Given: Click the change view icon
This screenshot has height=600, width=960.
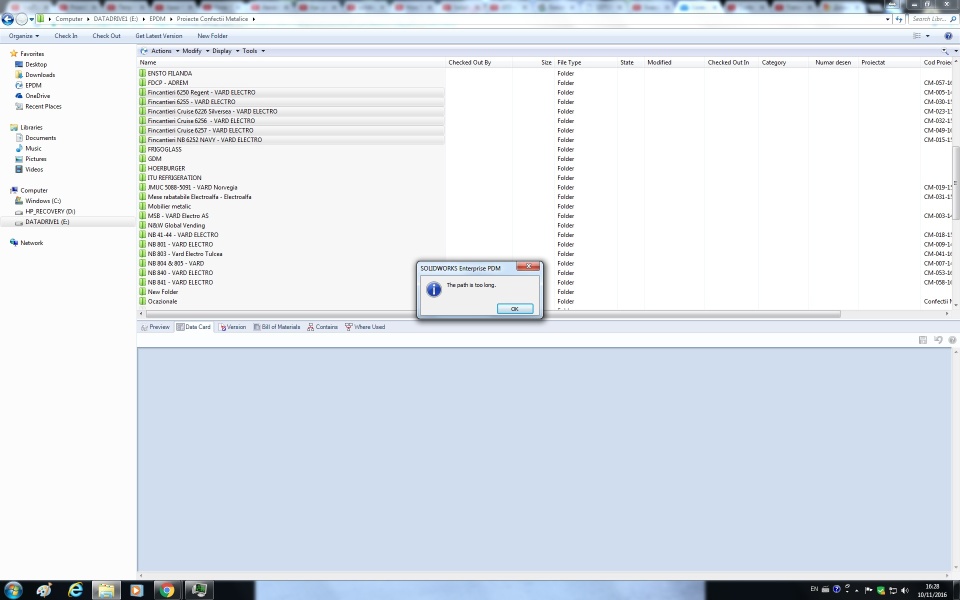Looking at the screenshot, I should (x=917, y=36).
